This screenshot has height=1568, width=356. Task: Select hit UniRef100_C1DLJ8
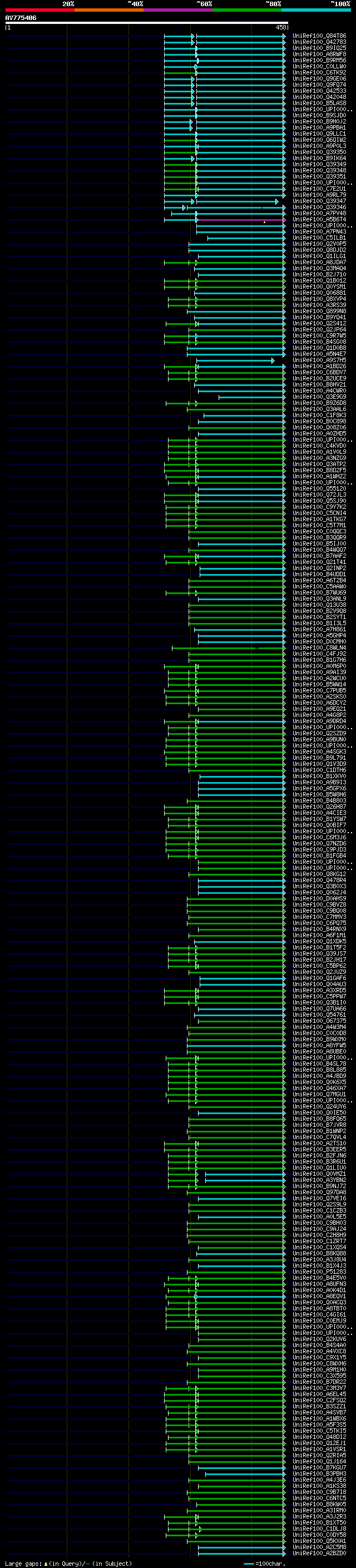pyautogui.click(x=319, y=1529)
